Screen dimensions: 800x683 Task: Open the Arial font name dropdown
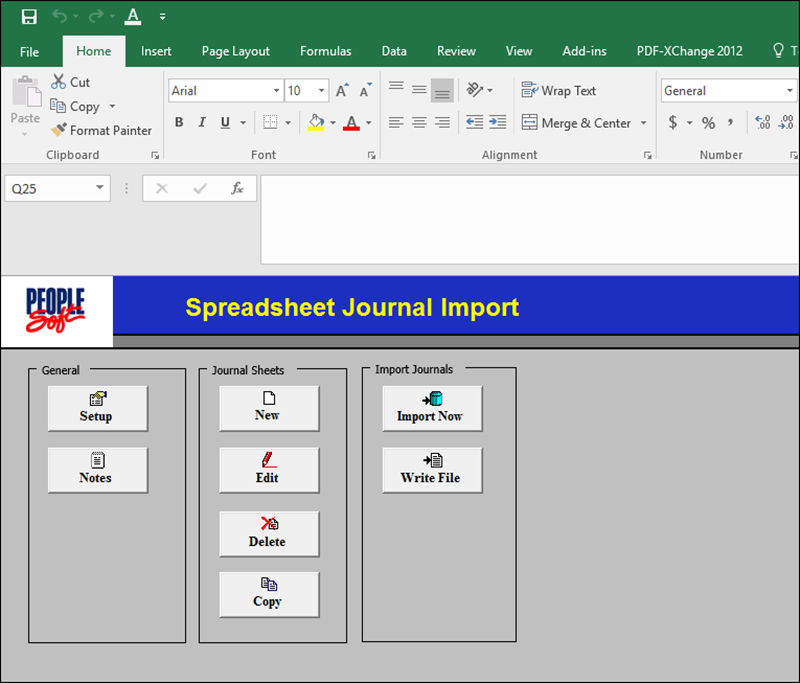[x=276, y=91]
